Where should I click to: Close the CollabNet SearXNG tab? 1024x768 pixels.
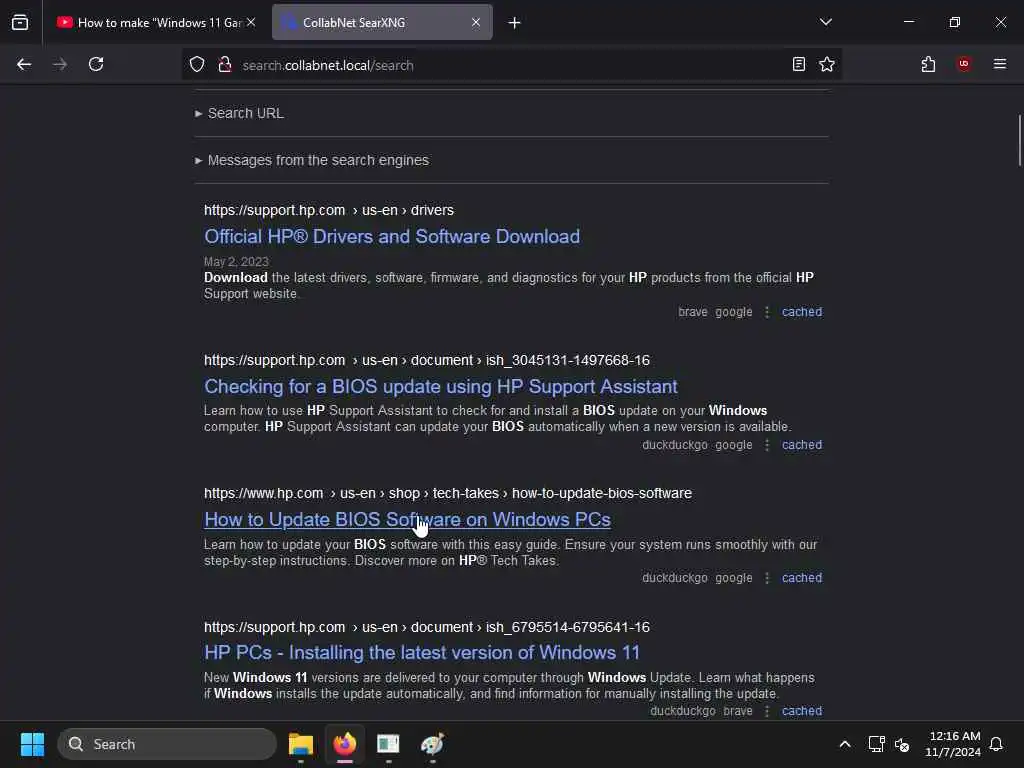(x=476, y=22)
